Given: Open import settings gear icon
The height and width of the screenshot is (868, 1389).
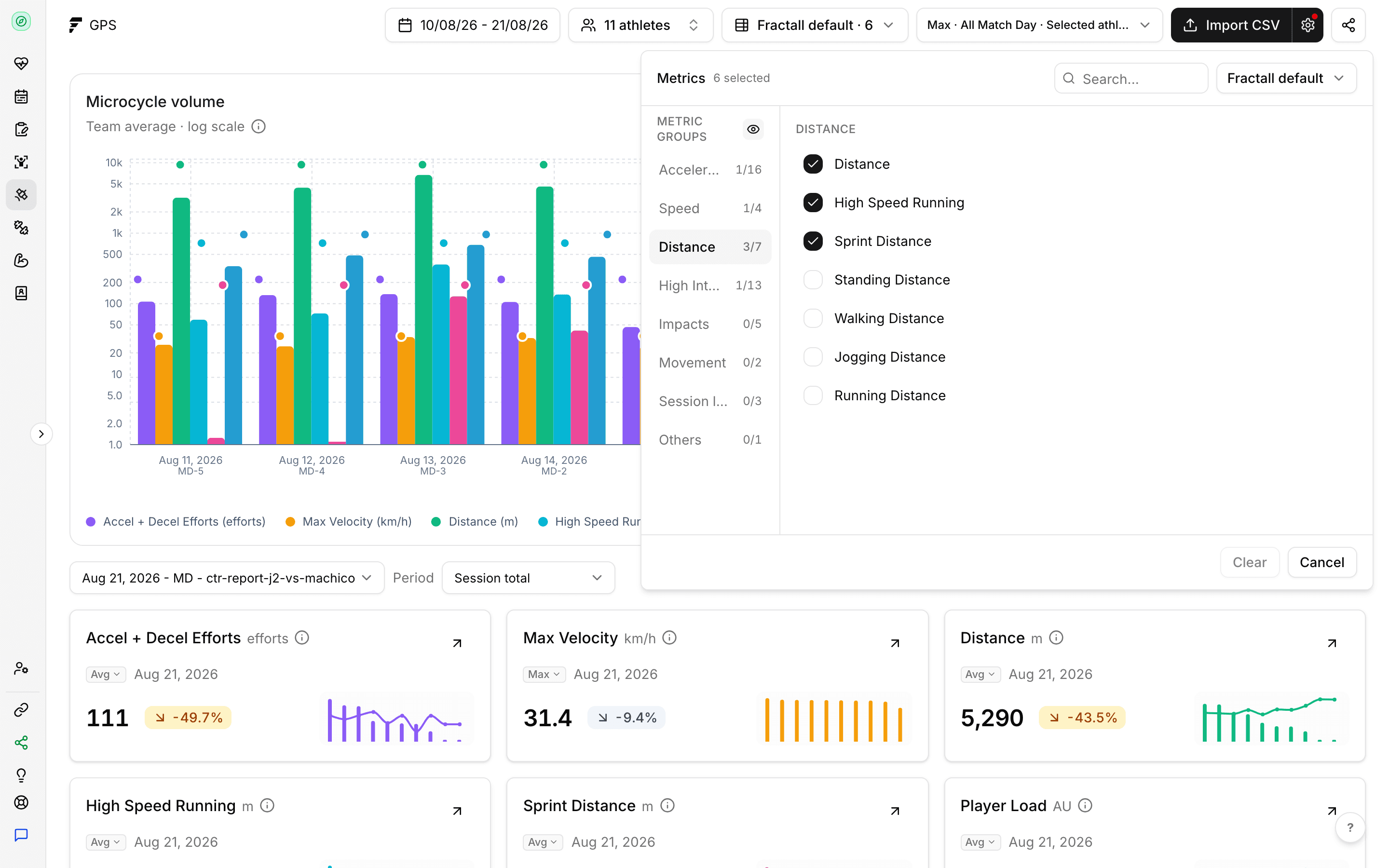Looking at the screenshot, I should click(x=1307, y=25).
